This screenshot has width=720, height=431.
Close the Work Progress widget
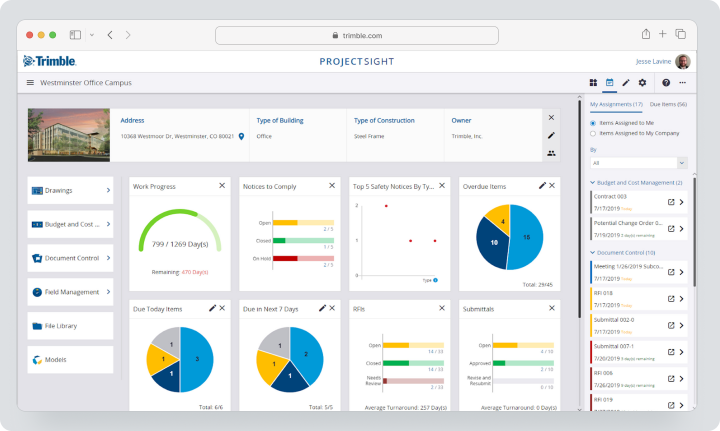222,185
